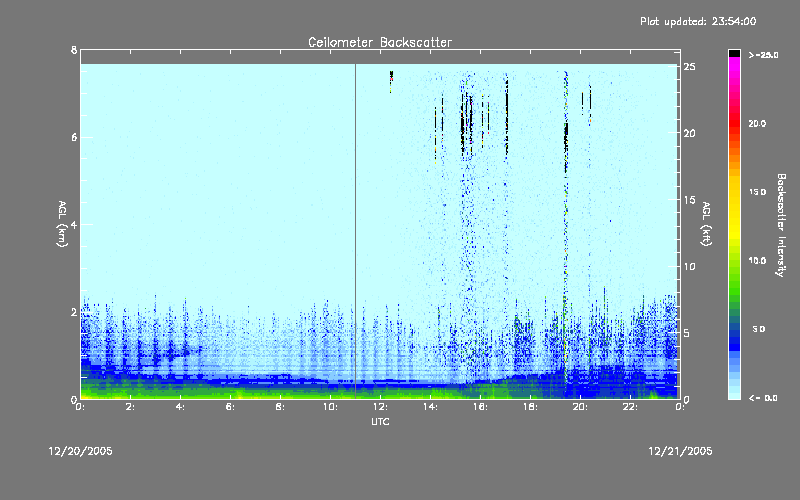Click the "20:" UTC hour tick label
The height and width of the screenshot is (500, 800).
pos(580,407)
